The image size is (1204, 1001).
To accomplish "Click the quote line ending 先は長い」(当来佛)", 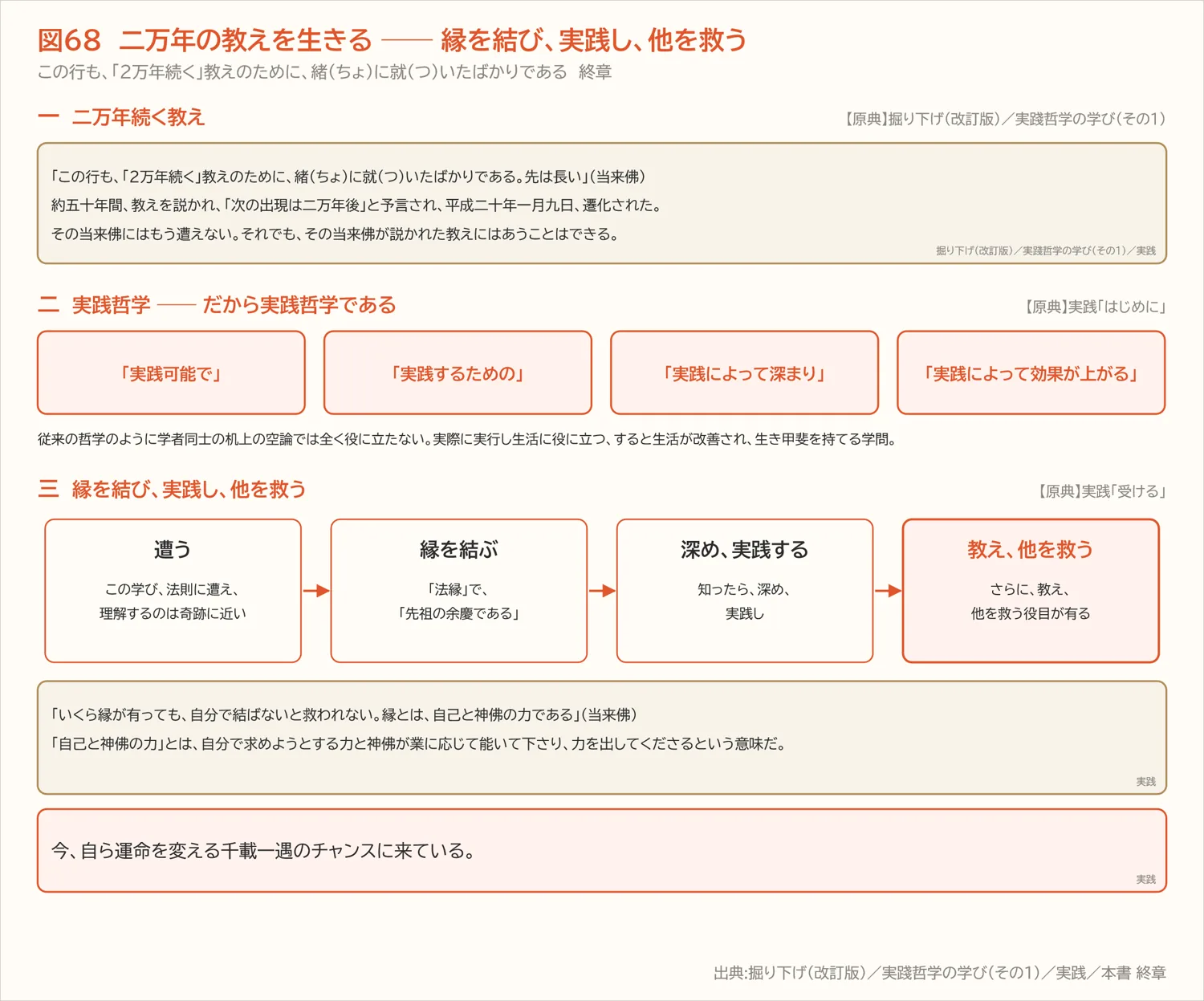I will 348,177.
